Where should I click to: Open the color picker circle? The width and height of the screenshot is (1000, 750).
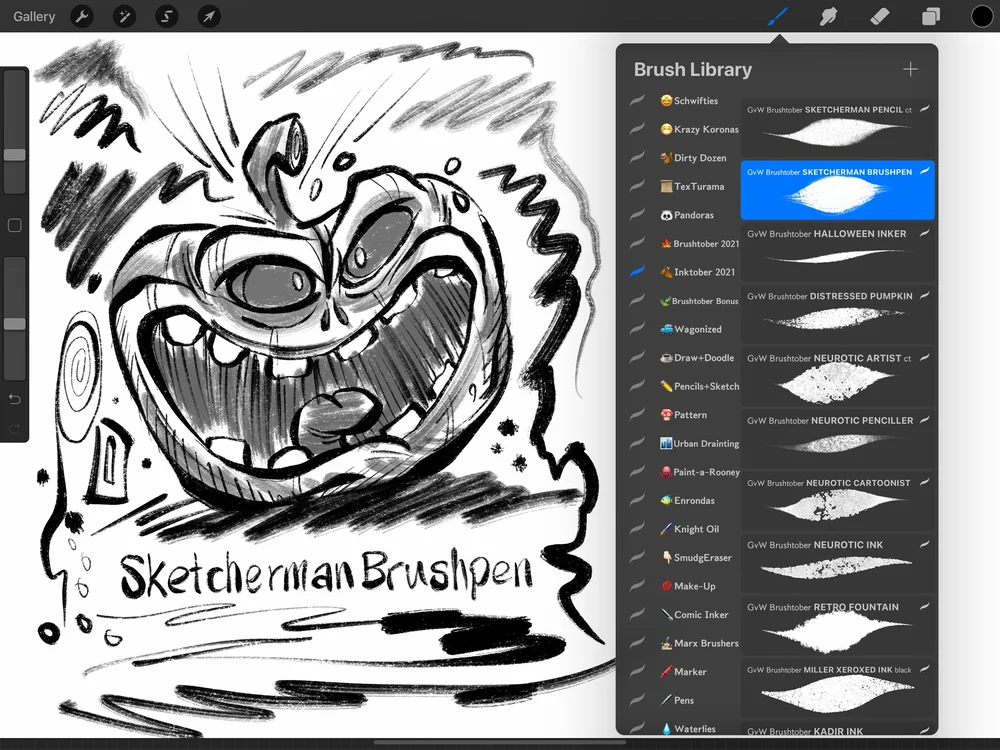[x=983, y=16]
